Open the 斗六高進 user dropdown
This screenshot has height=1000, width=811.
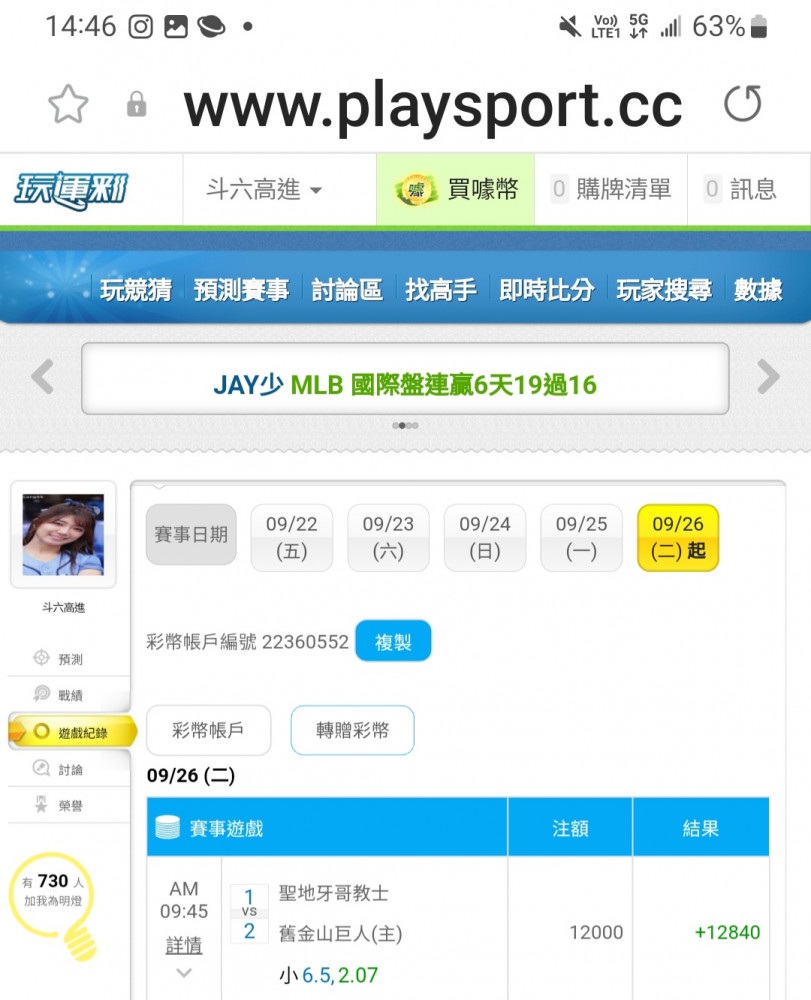coord(265,189)
